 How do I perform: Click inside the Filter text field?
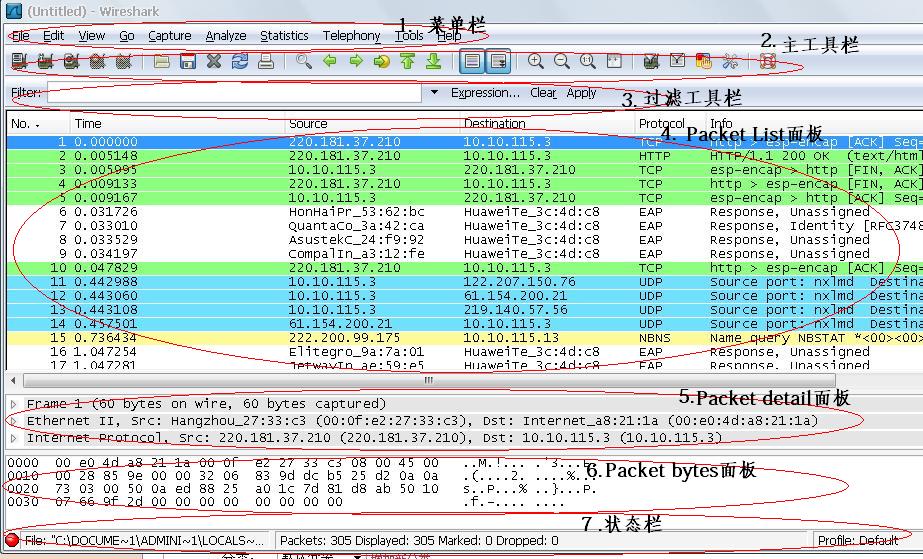coord(234,93)
